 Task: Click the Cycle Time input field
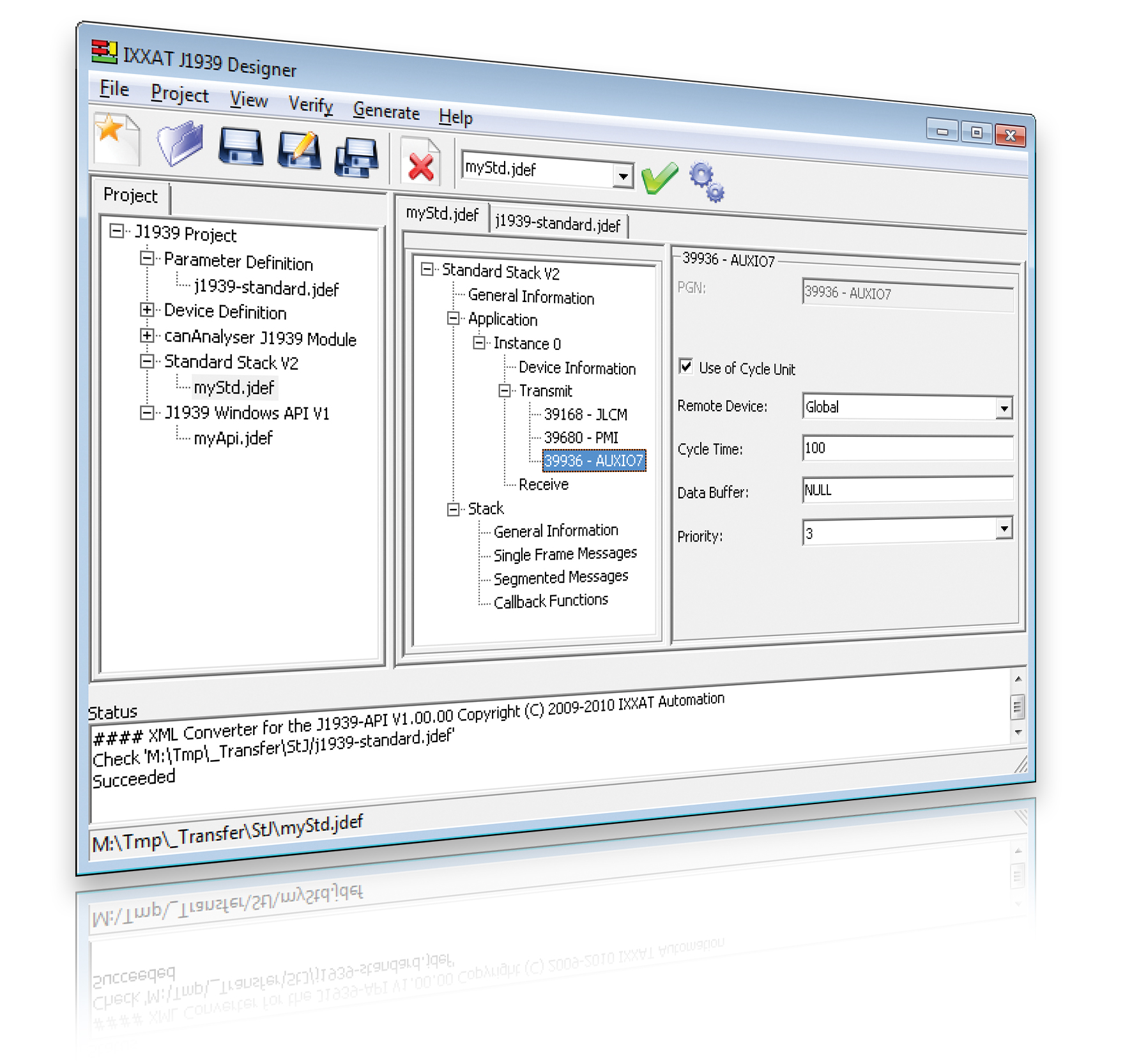906,448
